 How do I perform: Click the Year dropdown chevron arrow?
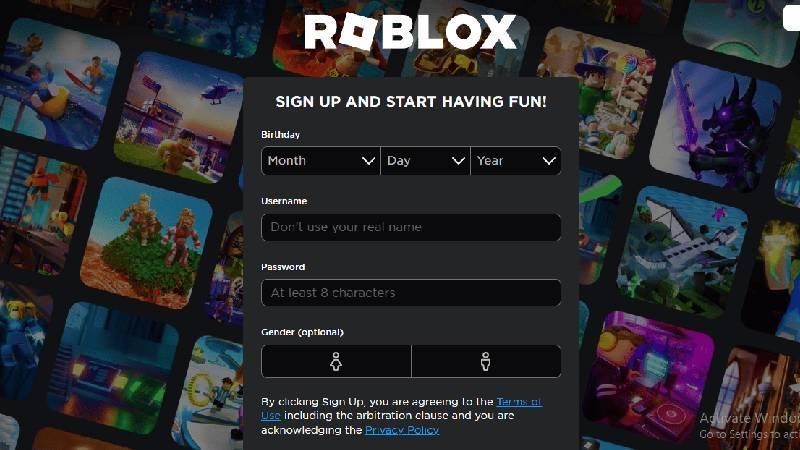[549, 161]
